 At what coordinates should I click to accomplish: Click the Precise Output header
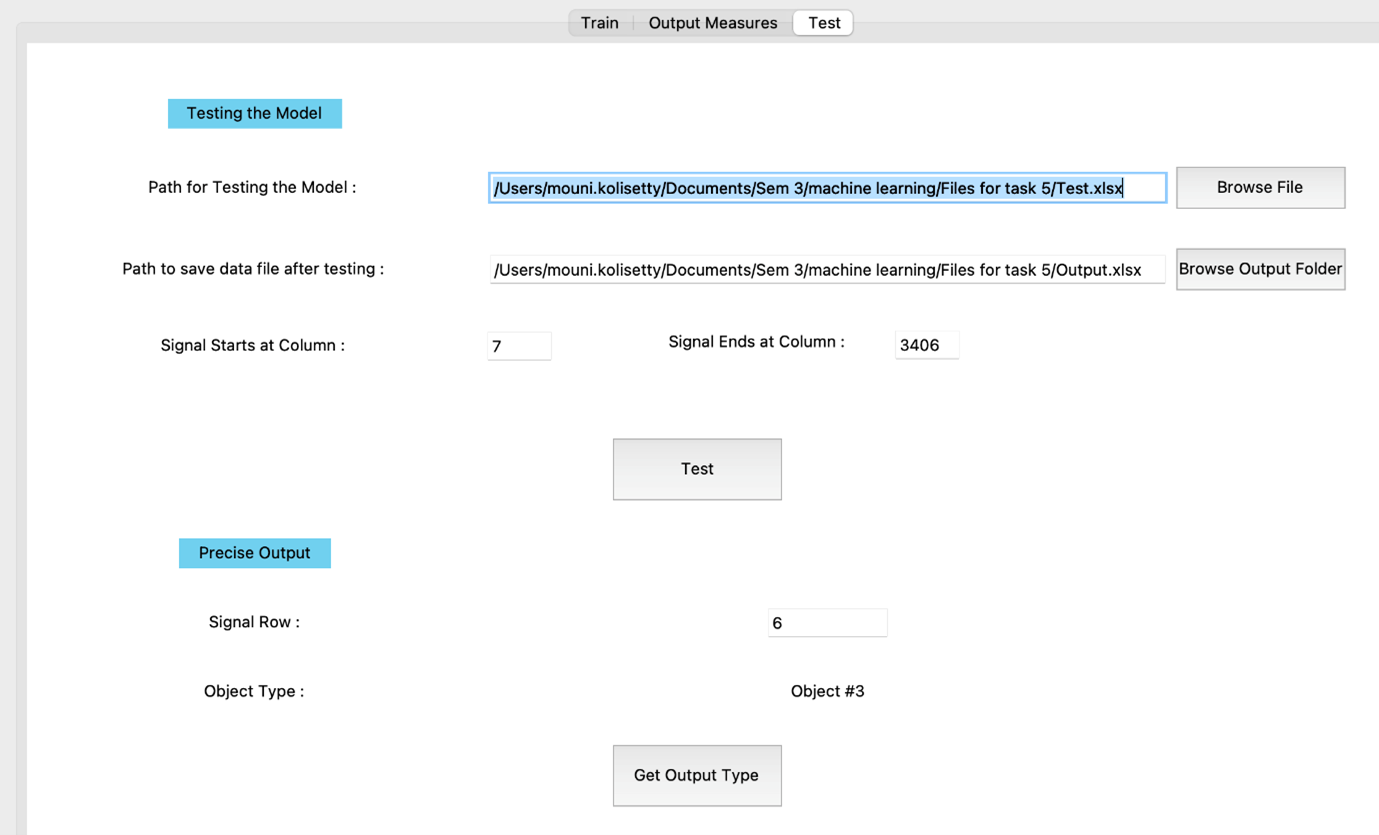tap(254, 552)
